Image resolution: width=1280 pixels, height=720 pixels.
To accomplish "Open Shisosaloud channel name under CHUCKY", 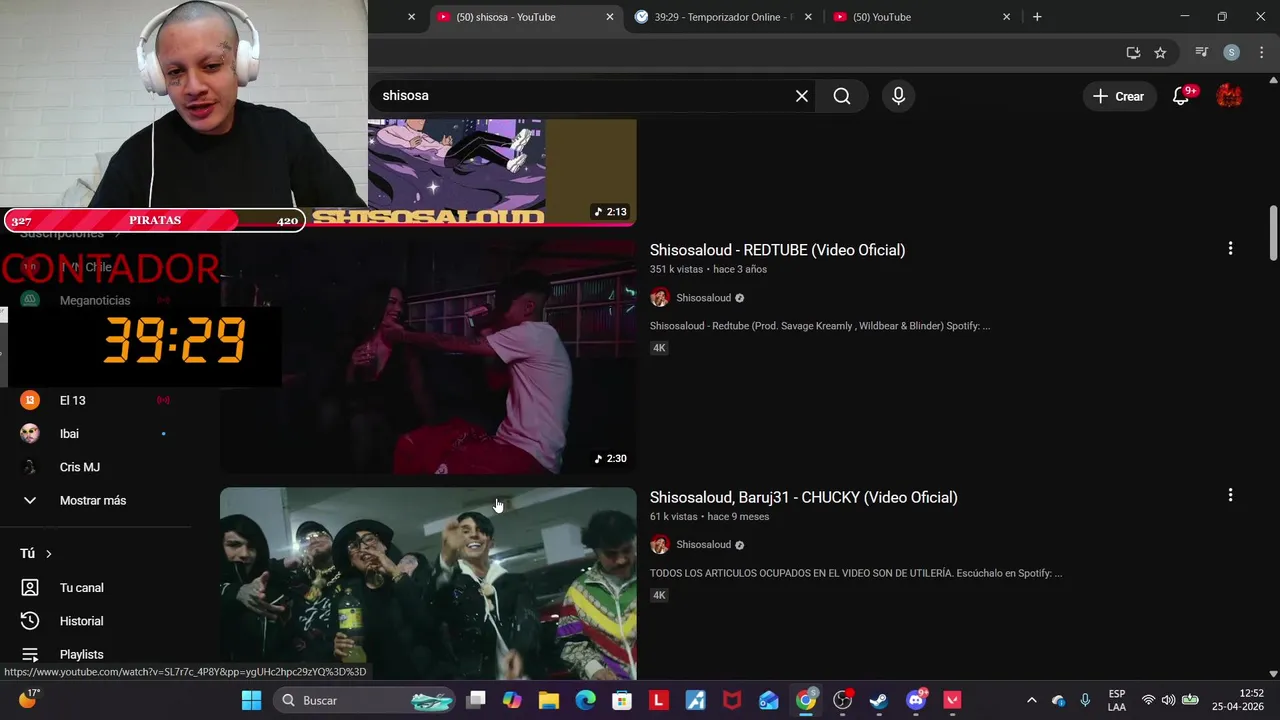I will (703, 545).
